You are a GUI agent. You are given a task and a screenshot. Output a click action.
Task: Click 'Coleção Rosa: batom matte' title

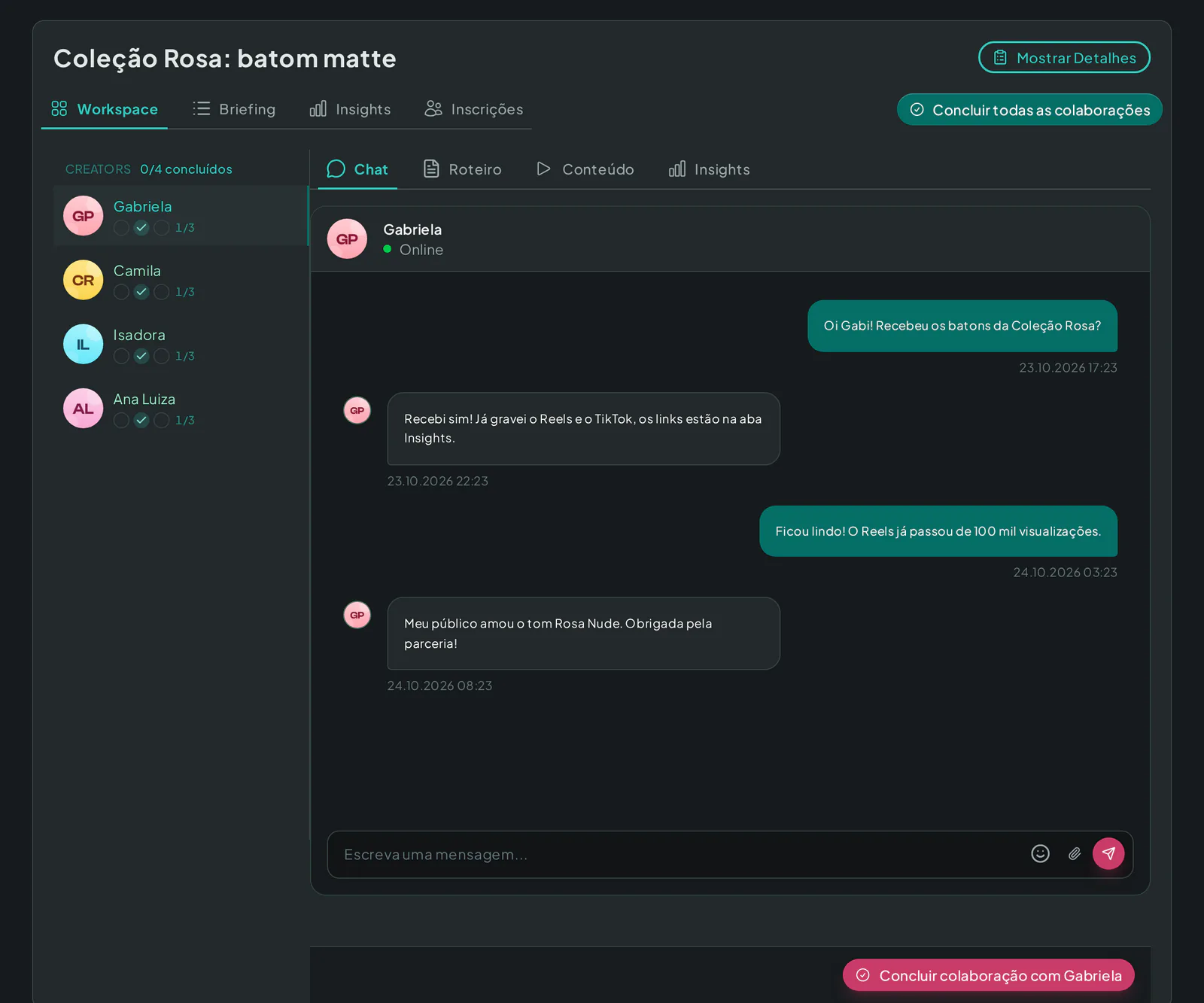[x=225, y=59]
